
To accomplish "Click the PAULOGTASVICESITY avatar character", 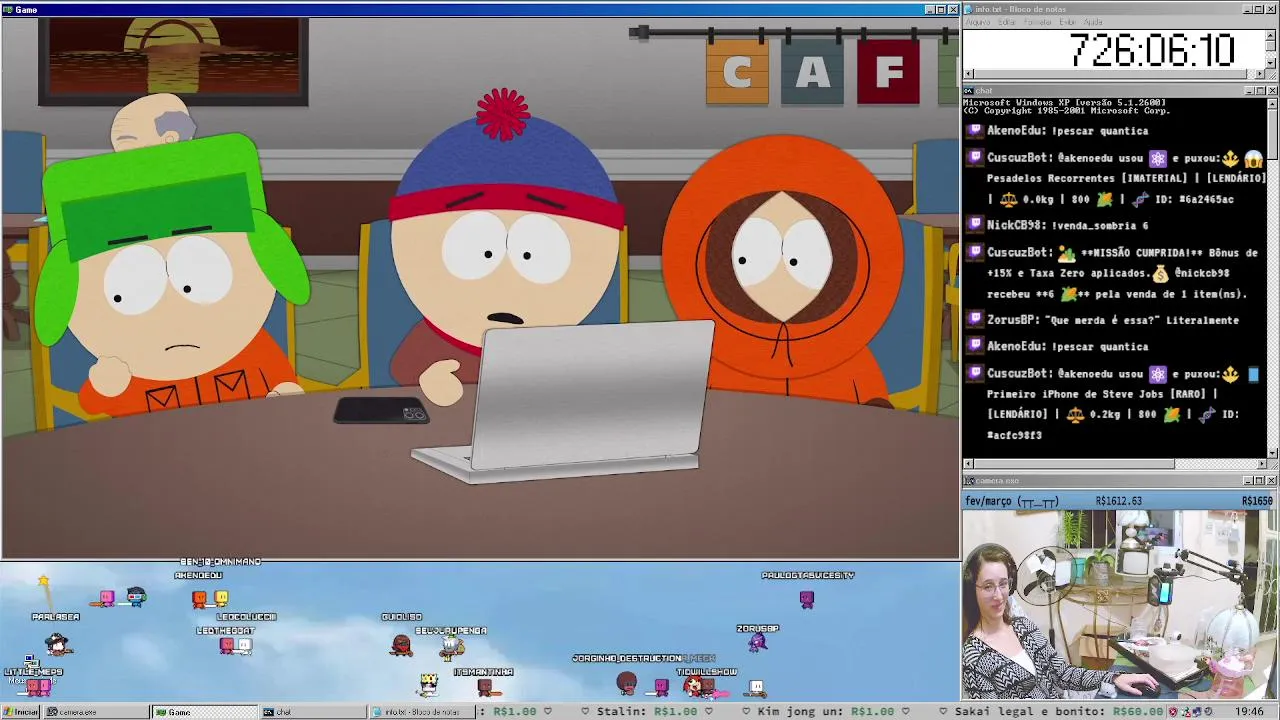I will point(807,599).
